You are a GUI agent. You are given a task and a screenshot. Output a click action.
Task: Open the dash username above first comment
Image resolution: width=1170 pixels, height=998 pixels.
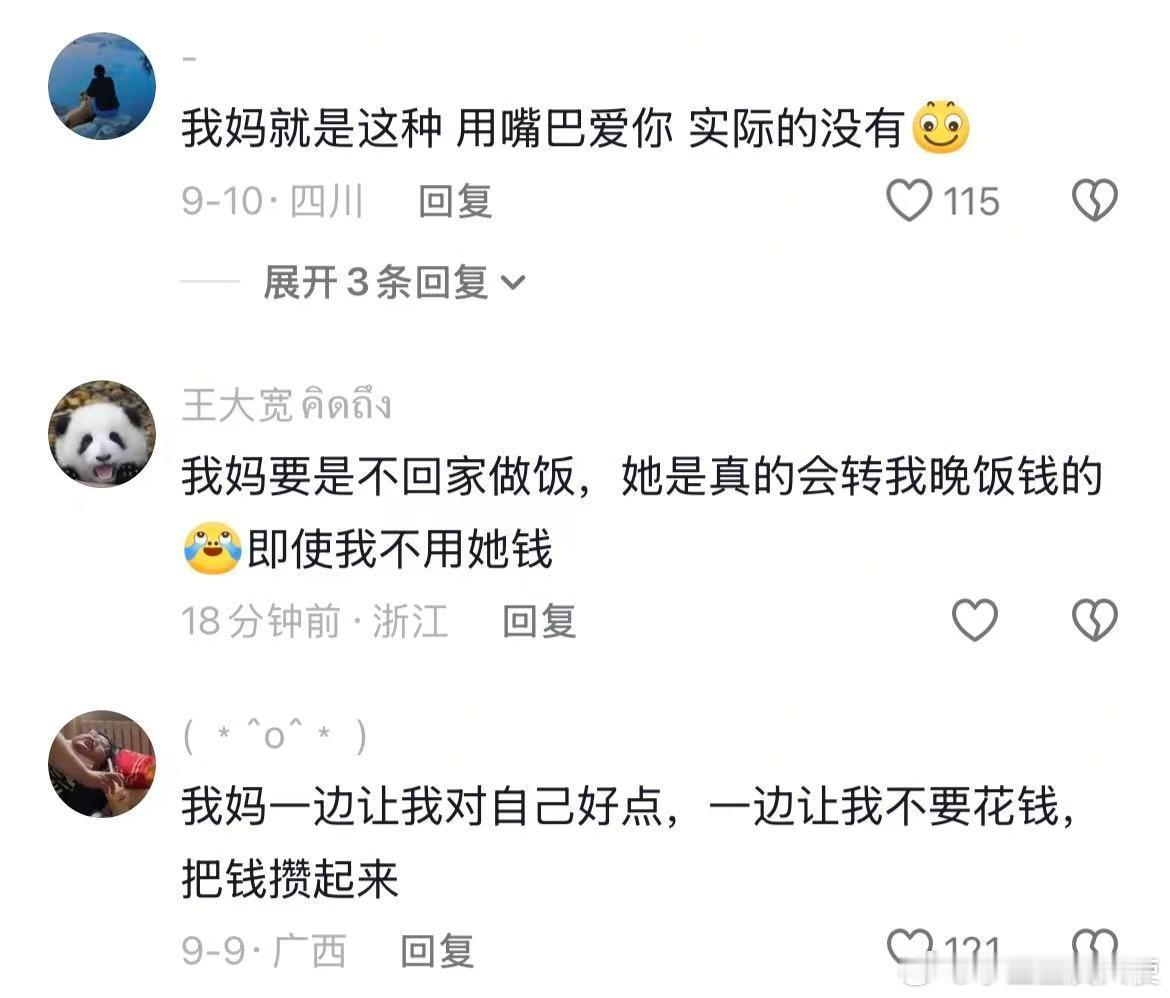point(190,59)
